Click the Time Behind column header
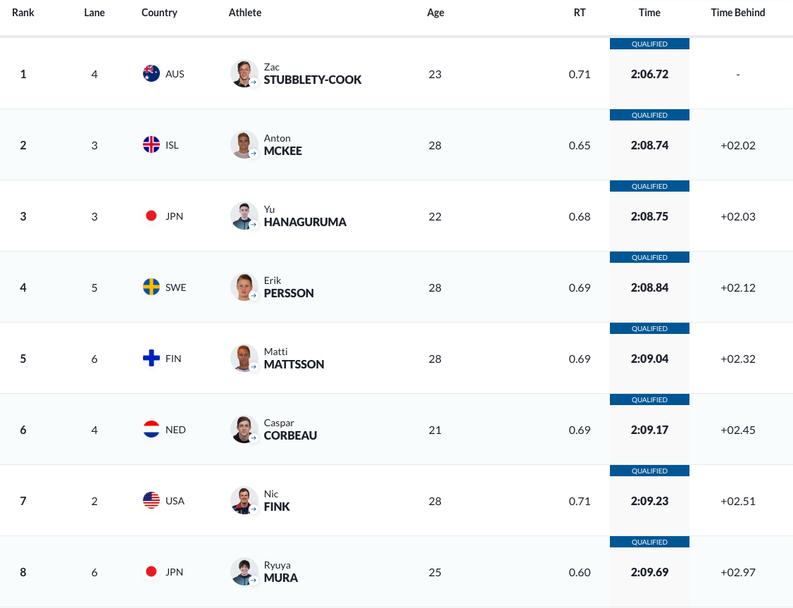 point(737,13)
